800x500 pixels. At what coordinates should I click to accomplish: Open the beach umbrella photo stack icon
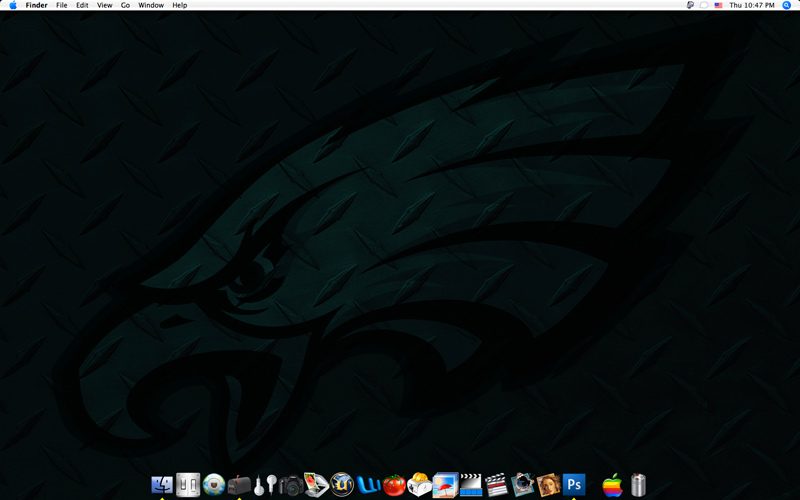pos(445,485)
